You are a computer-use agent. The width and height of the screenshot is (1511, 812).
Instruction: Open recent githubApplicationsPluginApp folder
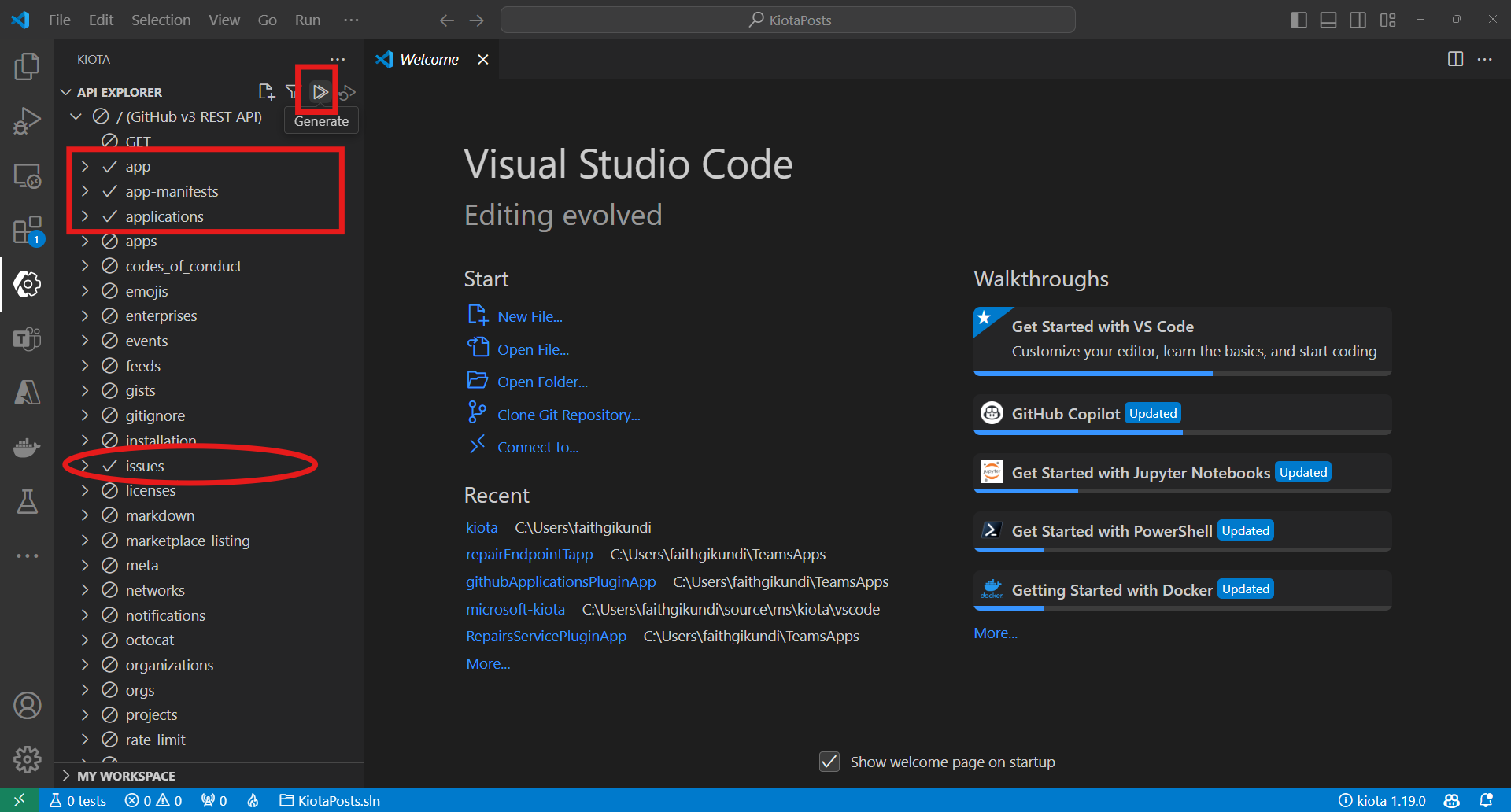(560, 581)
